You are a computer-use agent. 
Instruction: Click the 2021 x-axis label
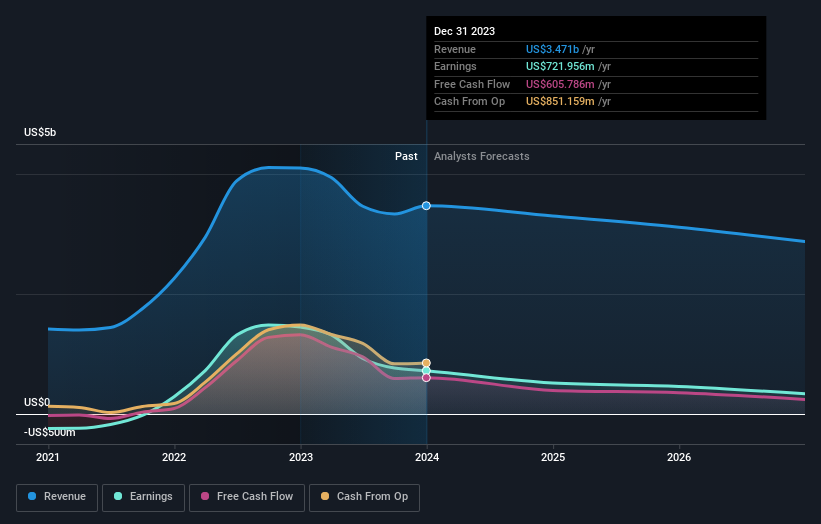[x=48, y=457]
